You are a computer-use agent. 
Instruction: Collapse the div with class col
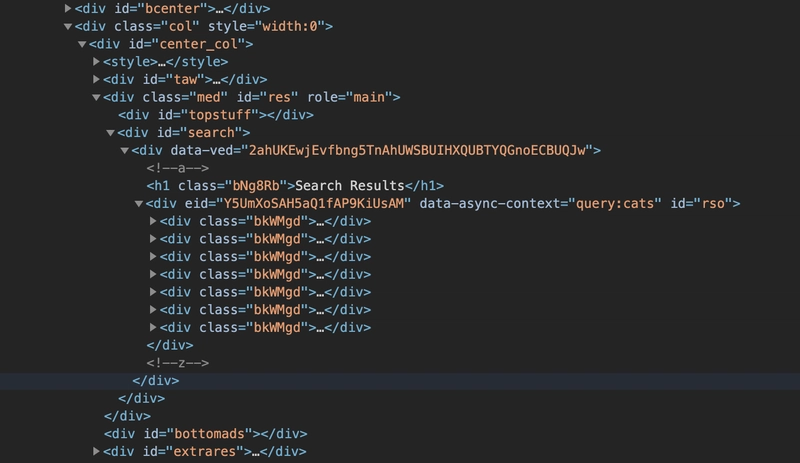pyautogui.click(x=68, y=26)
